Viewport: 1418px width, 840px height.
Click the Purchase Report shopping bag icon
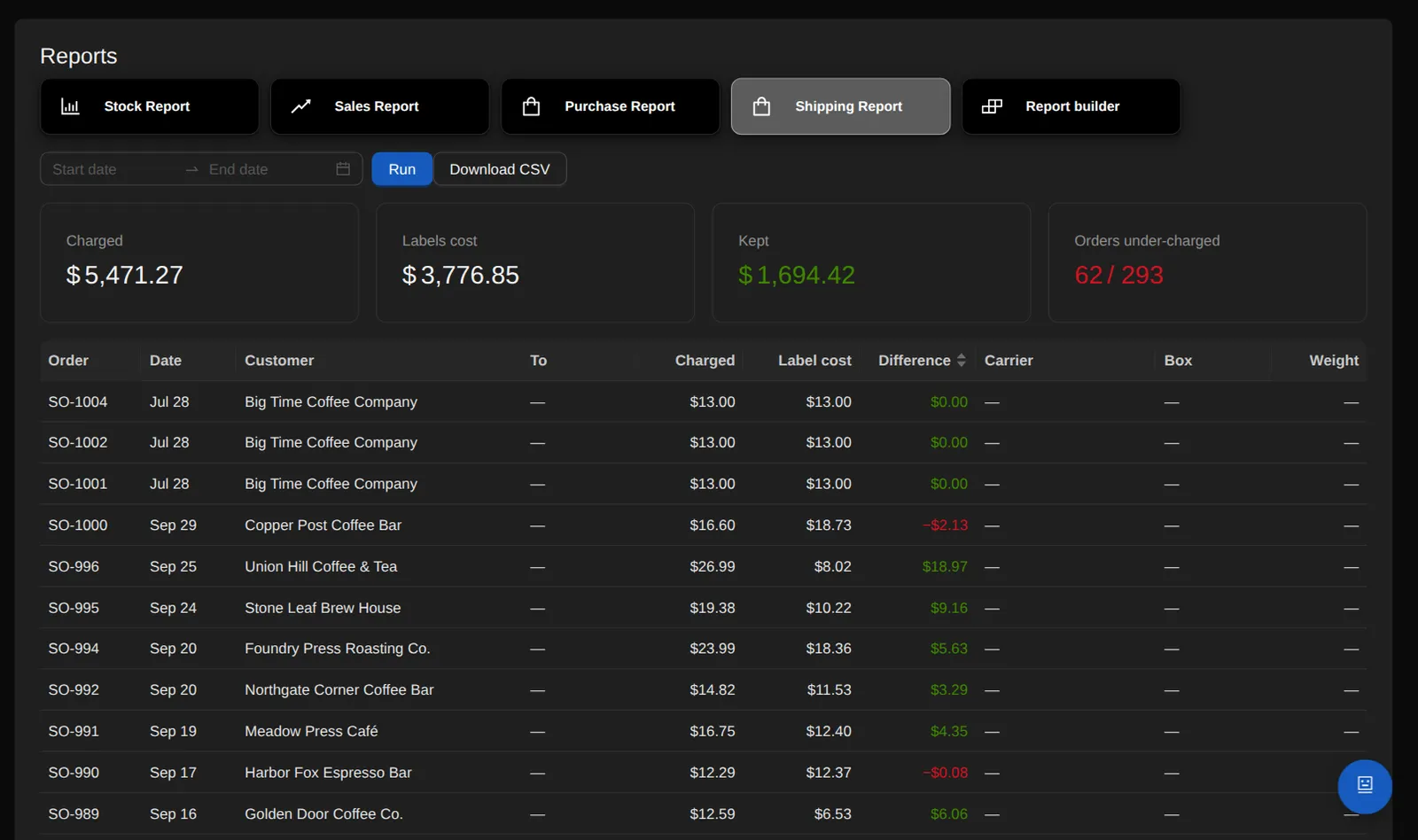click(531, 106)
